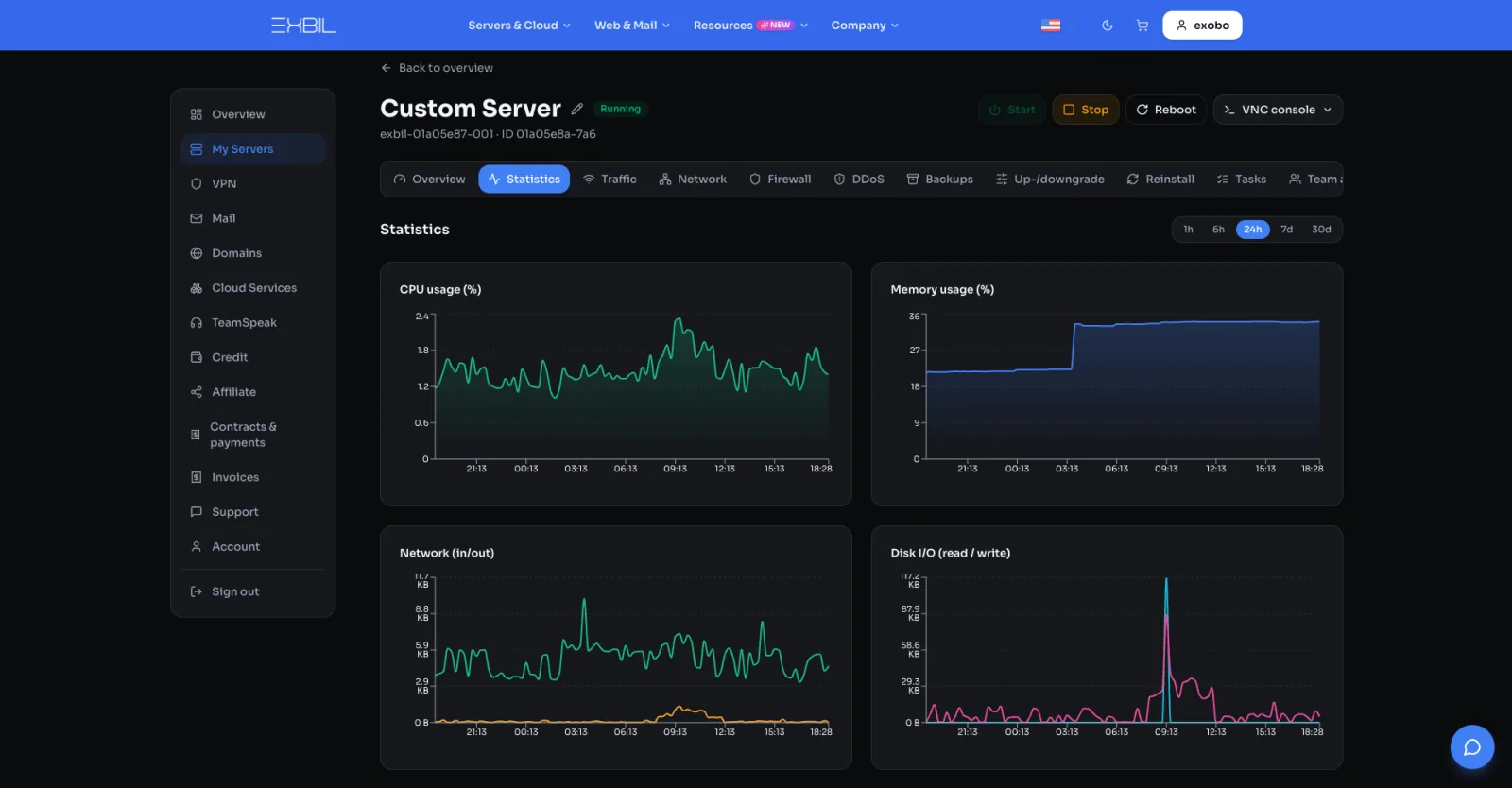Select the 7d time range
Screen dimensions: 1512x788
tap(1287, 230)
